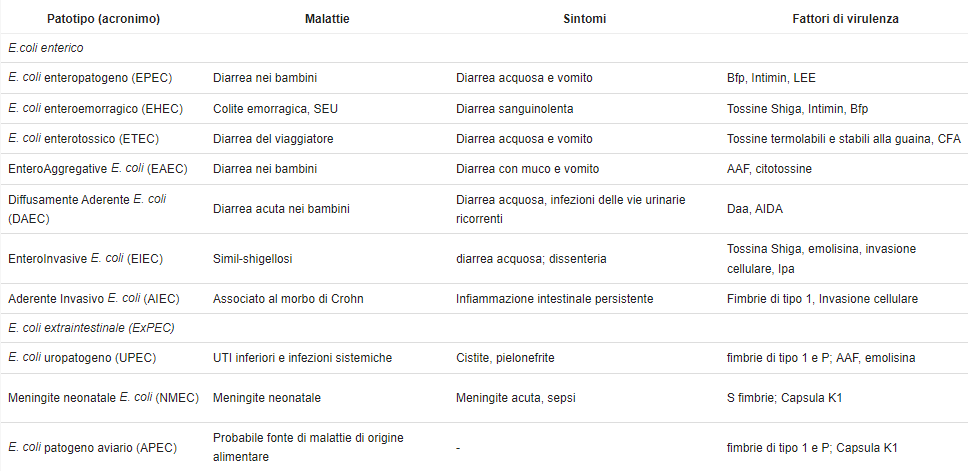Click 'Colite emorragica, SEU' disease cell
This screenshot has width=968, height=471.
tap(275, 109)
